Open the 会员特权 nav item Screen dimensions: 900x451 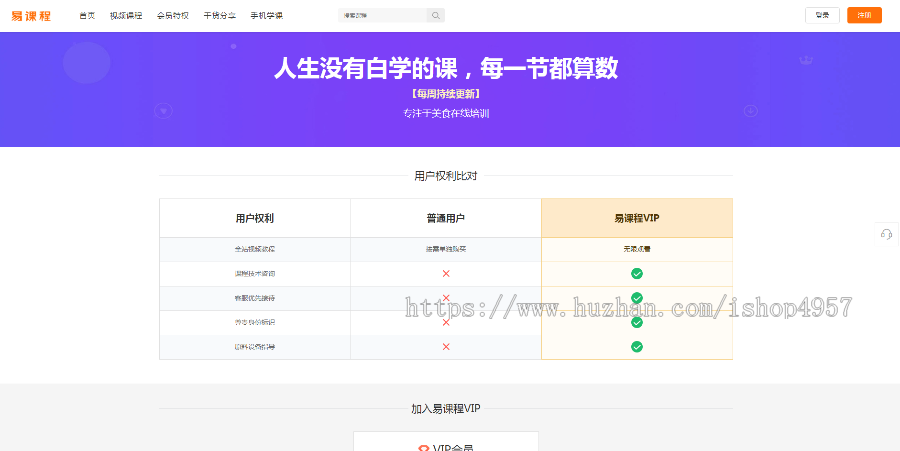point(173,15)
